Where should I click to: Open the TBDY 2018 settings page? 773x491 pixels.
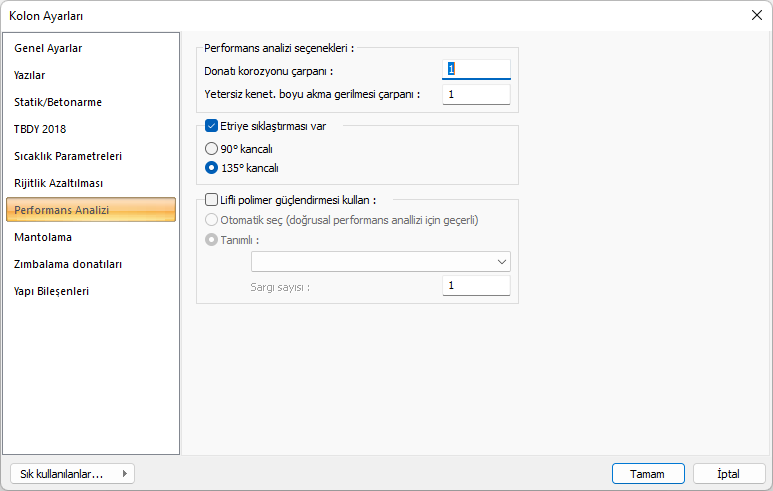[x=40, y=129]
